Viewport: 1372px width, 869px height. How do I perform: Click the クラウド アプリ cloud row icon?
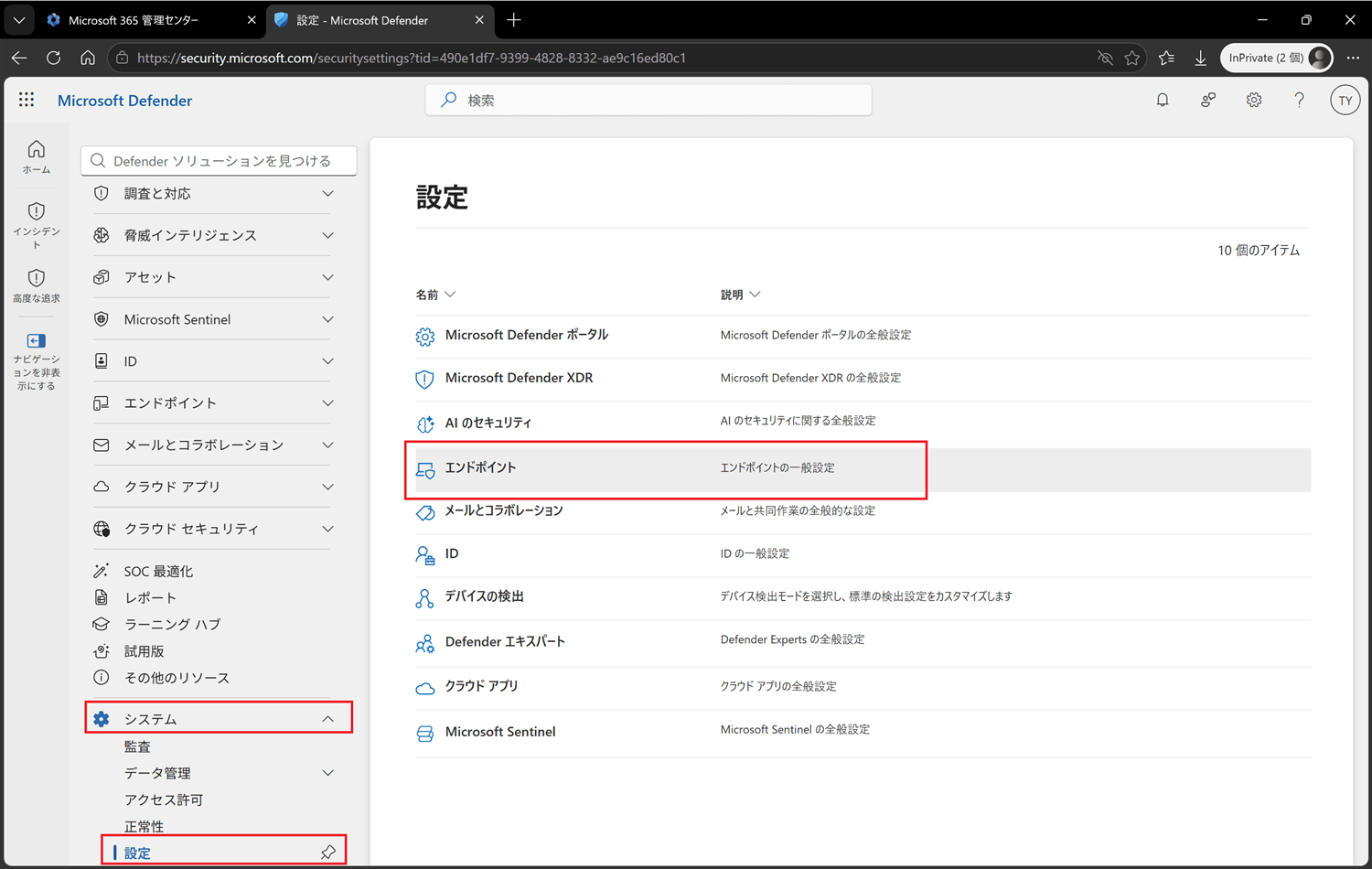(x=425, y=688)
